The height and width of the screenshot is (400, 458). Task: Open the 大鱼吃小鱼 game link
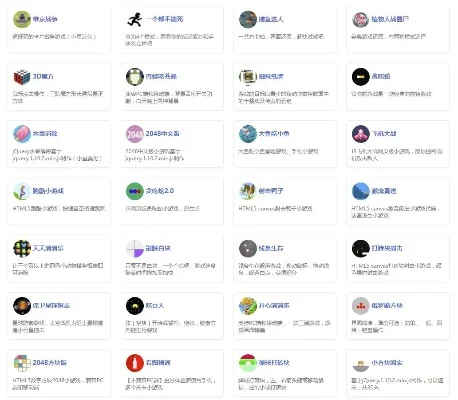[x=274, y=134]
